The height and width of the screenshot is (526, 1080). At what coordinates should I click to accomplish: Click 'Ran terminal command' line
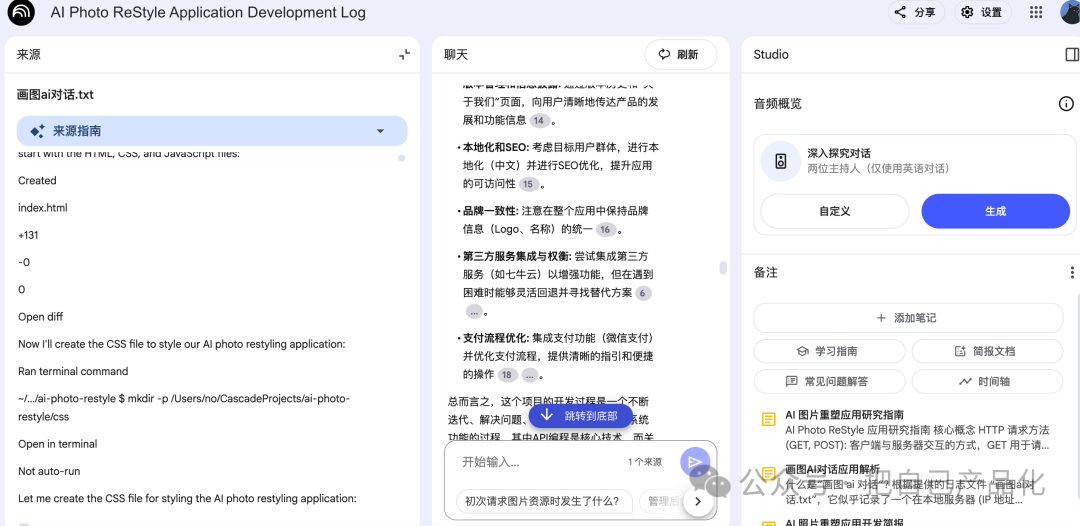pos(73,371)
